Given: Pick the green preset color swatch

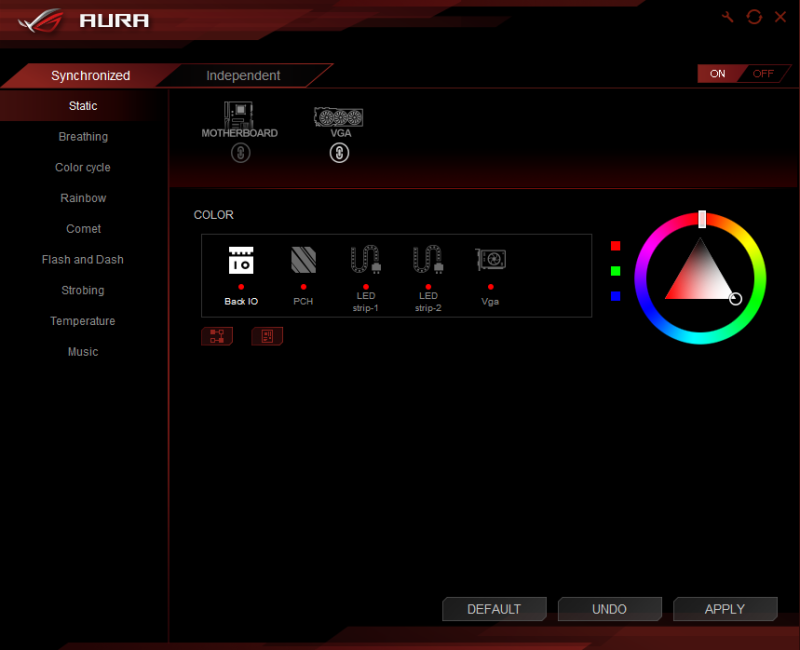Looking at the screenshot, I should coord(615,271).
